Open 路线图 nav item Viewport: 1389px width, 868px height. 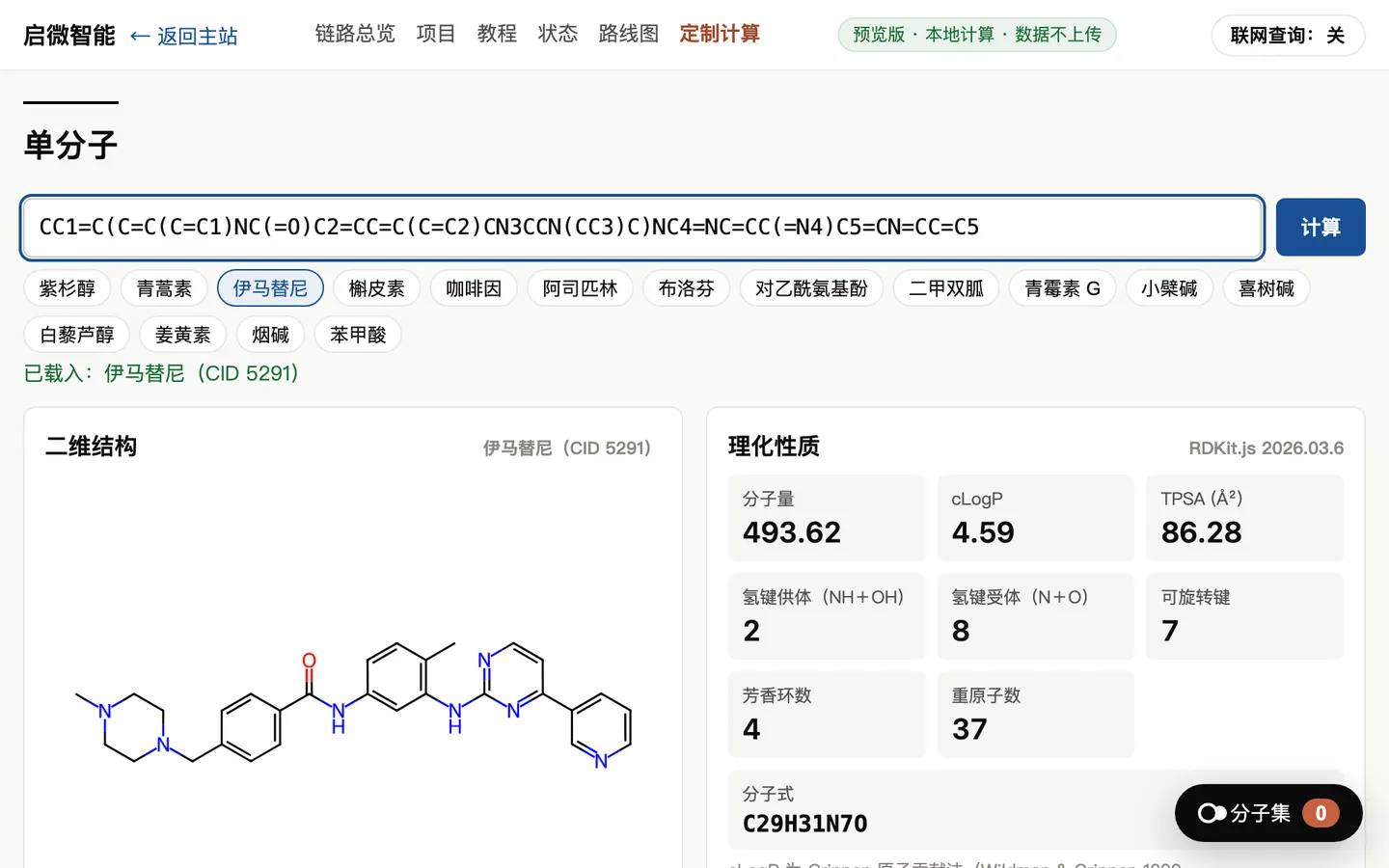(x=629, y=34)
